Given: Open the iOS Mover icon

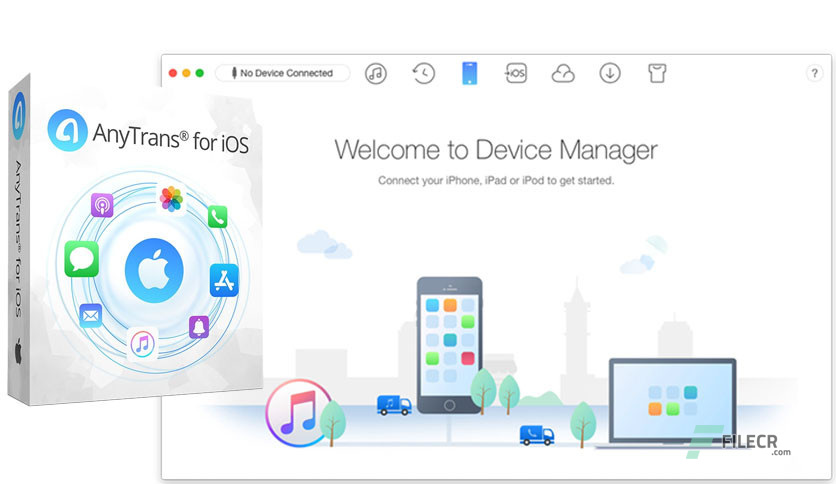Looking at the screenshot, I should pos(516,73).
